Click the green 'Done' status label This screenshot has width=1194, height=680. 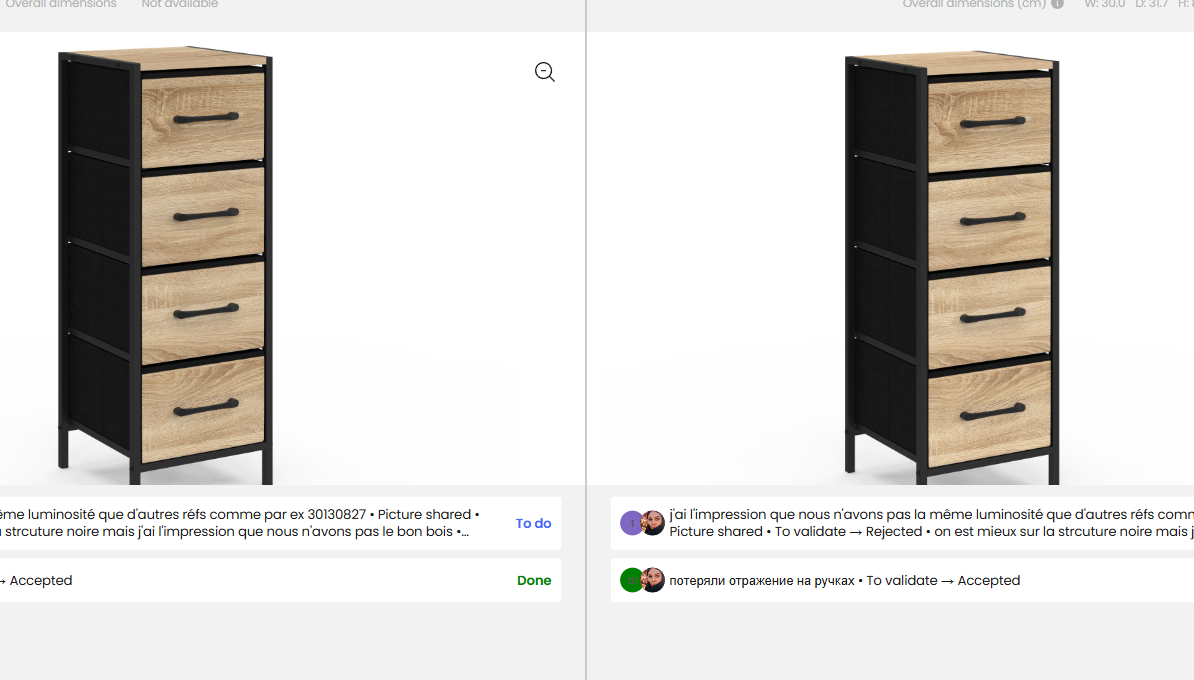point(534,580)
